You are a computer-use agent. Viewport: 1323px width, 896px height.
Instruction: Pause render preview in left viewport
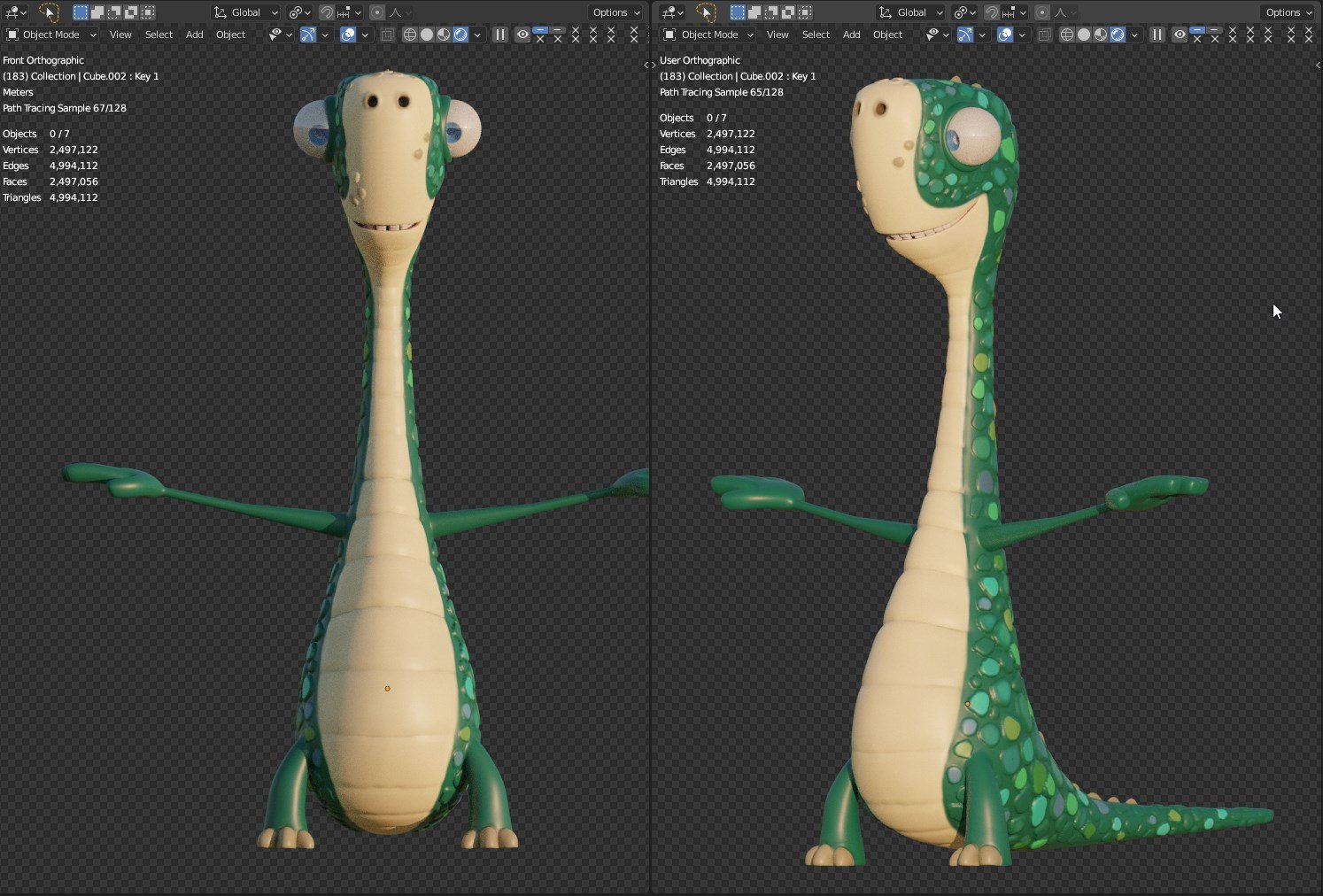point(500,35)
